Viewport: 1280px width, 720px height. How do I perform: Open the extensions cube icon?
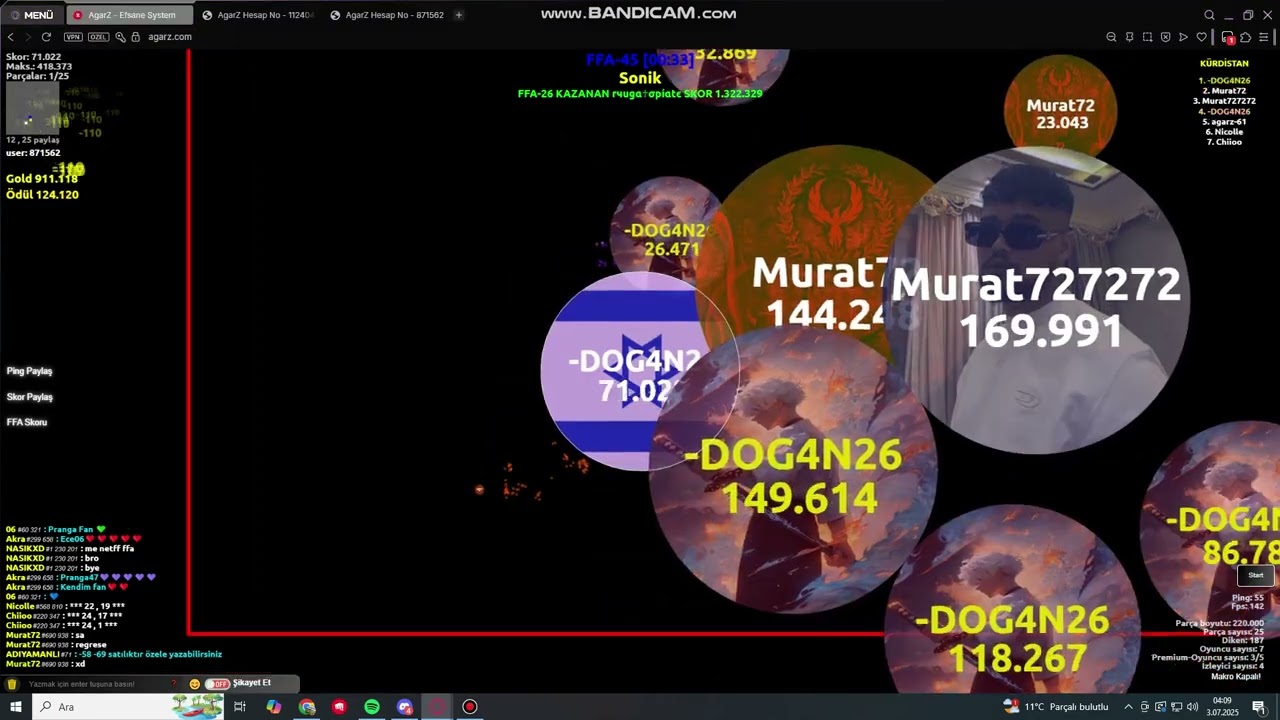pos(1245,37)
